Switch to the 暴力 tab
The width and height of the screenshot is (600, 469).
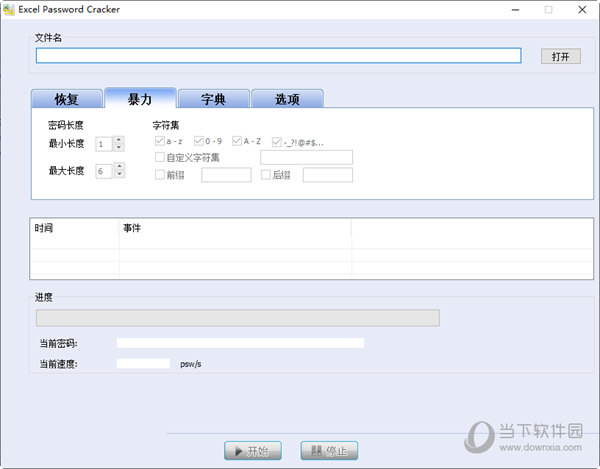140,99
